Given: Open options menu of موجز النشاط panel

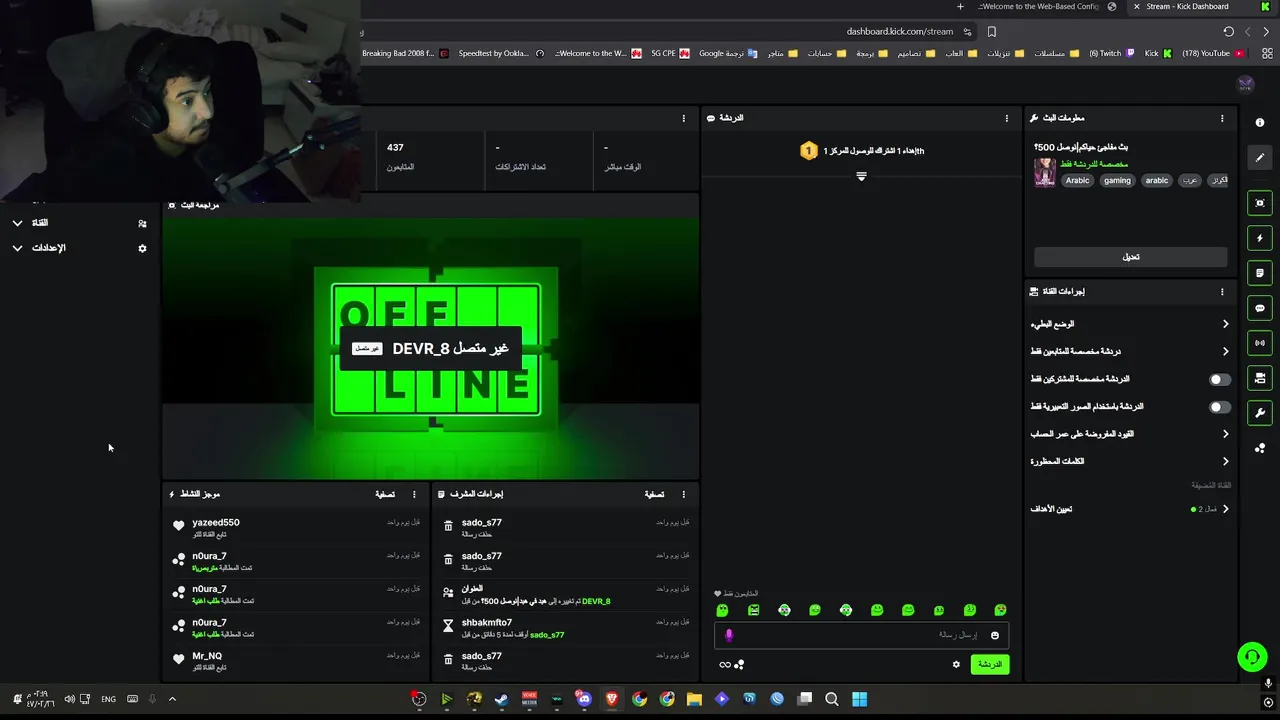Looking at the screenshot, I should pyautogui.click(x=414, y=494).
